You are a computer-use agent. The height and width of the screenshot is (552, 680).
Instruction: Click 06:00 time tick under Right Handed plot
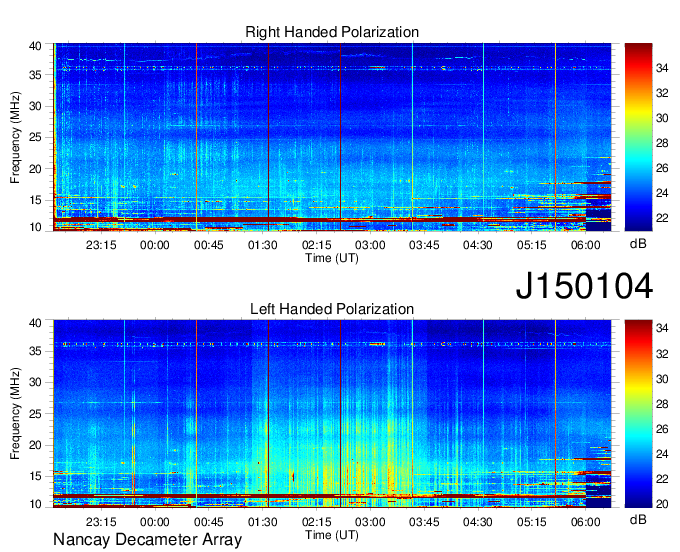[585, 245]
